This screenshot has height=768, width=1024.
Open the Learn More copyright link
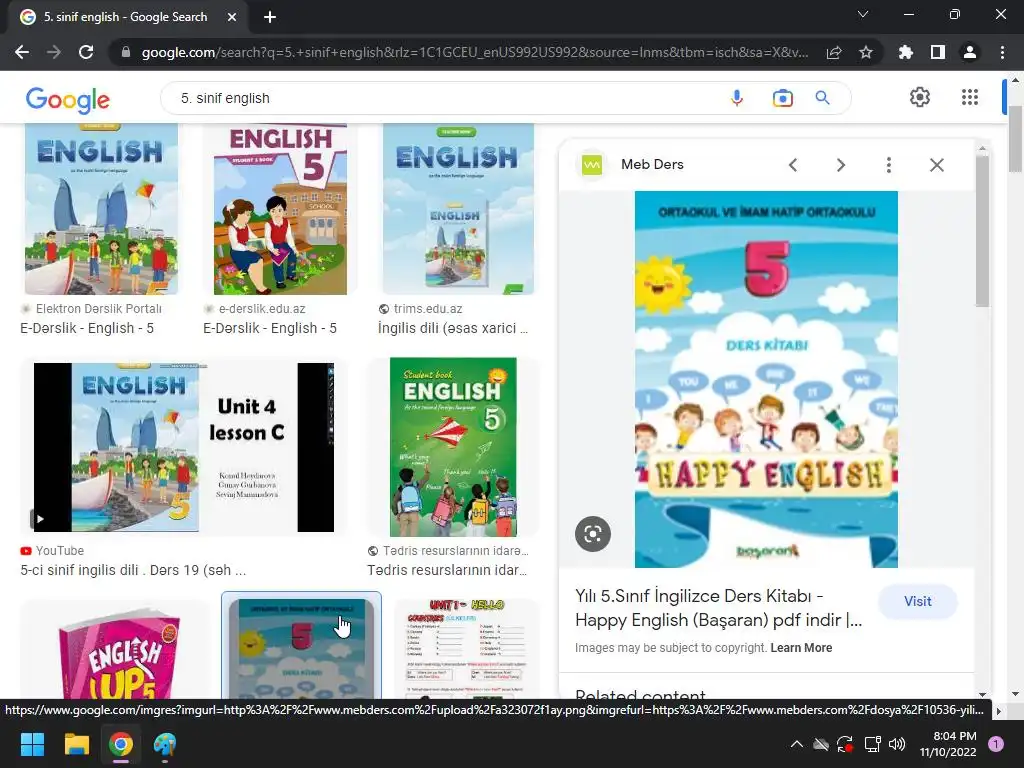[801, 648]
